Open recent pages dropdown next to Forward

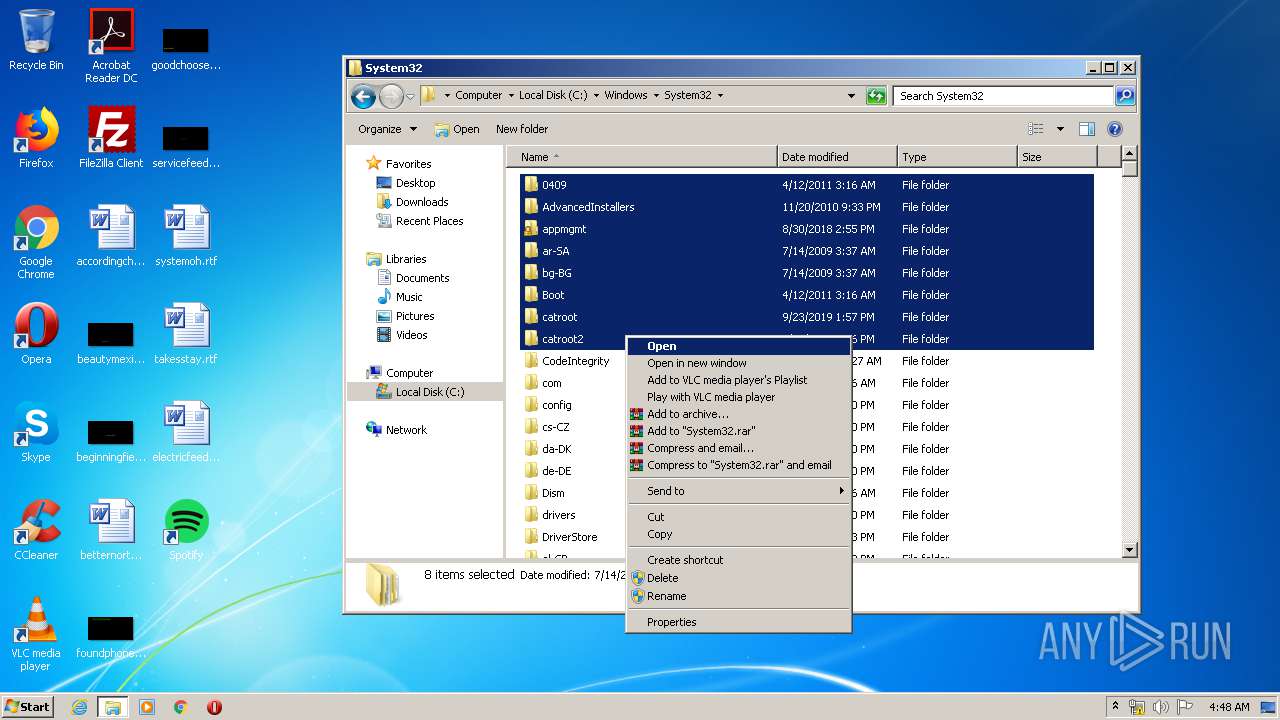click(x=410, y=97)
